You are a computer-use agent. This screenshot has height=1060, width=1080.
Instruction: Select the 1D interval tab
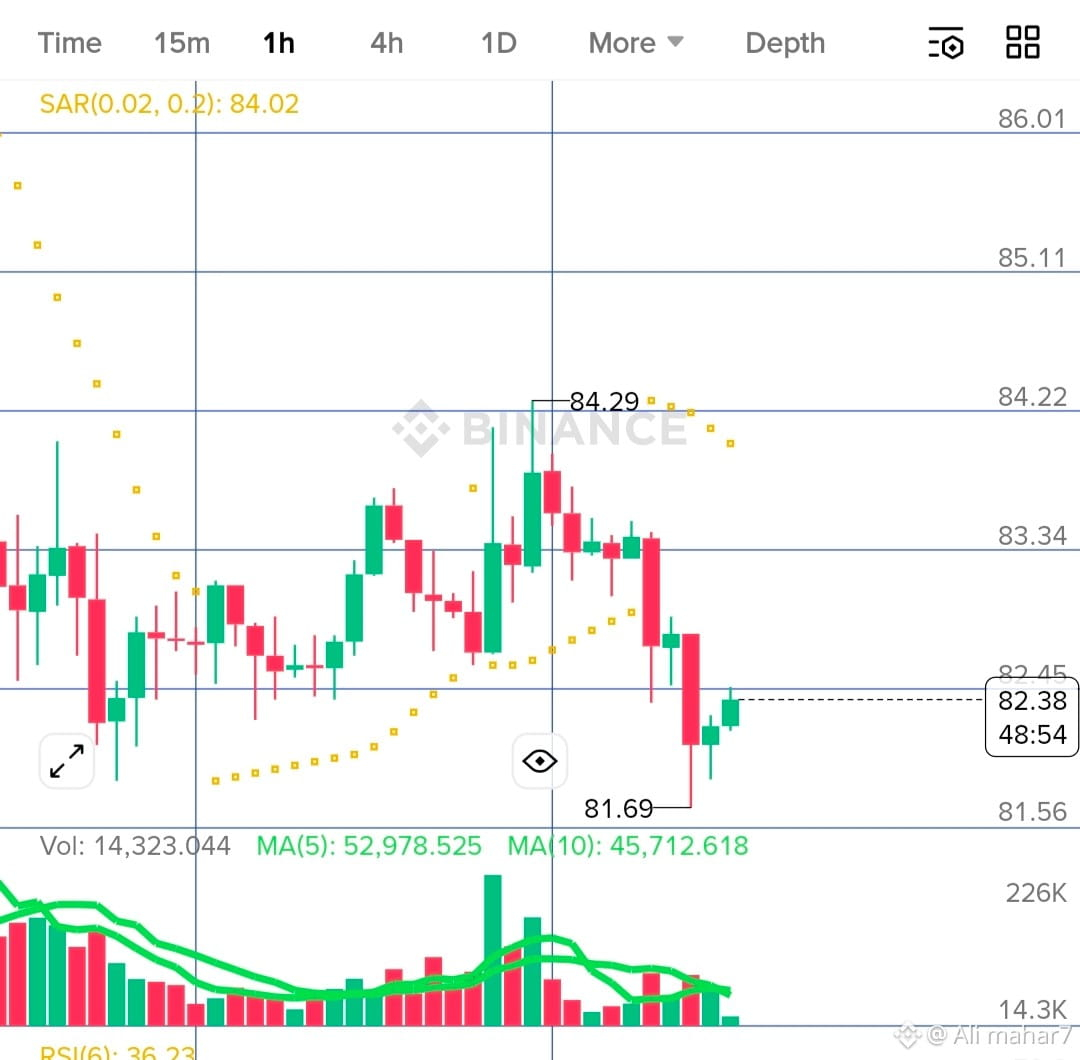pyautogui.click(x=499, y=43)
